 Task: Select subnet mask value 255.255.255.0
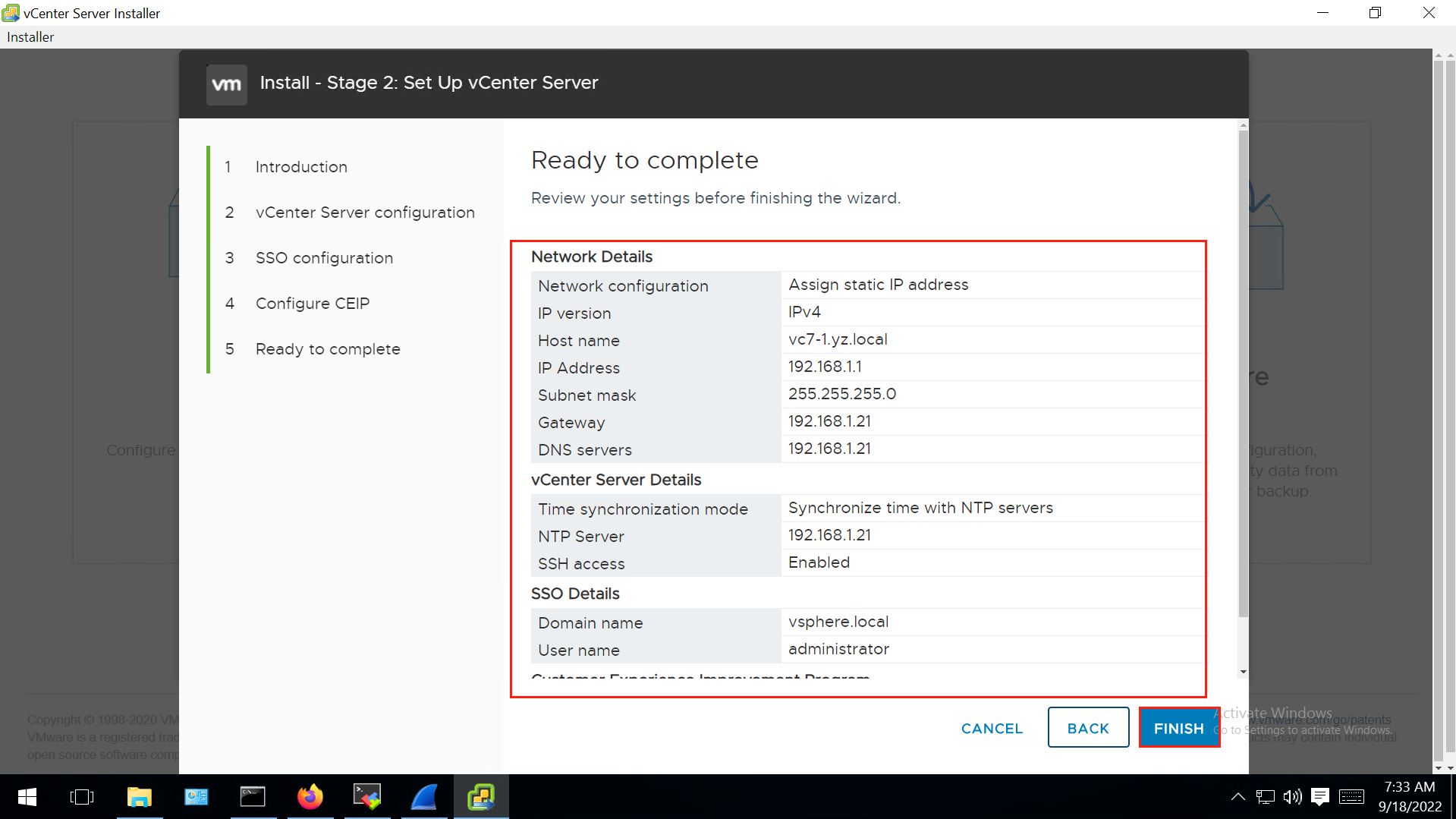click(842, 394)
